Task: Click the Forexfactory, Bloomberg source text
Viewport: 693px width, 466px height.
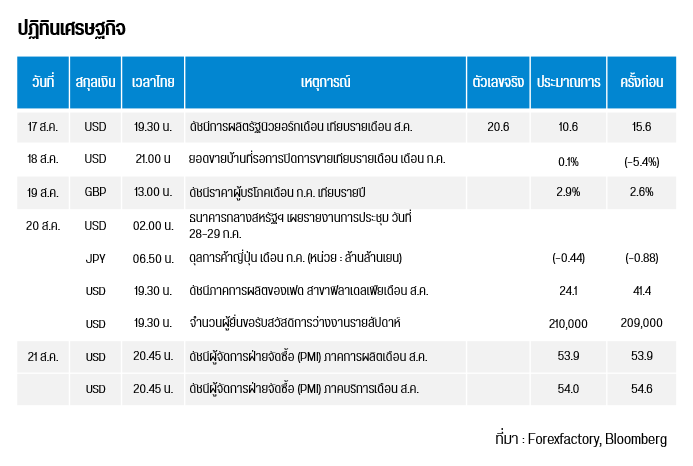Action: (x=597, y=439)
